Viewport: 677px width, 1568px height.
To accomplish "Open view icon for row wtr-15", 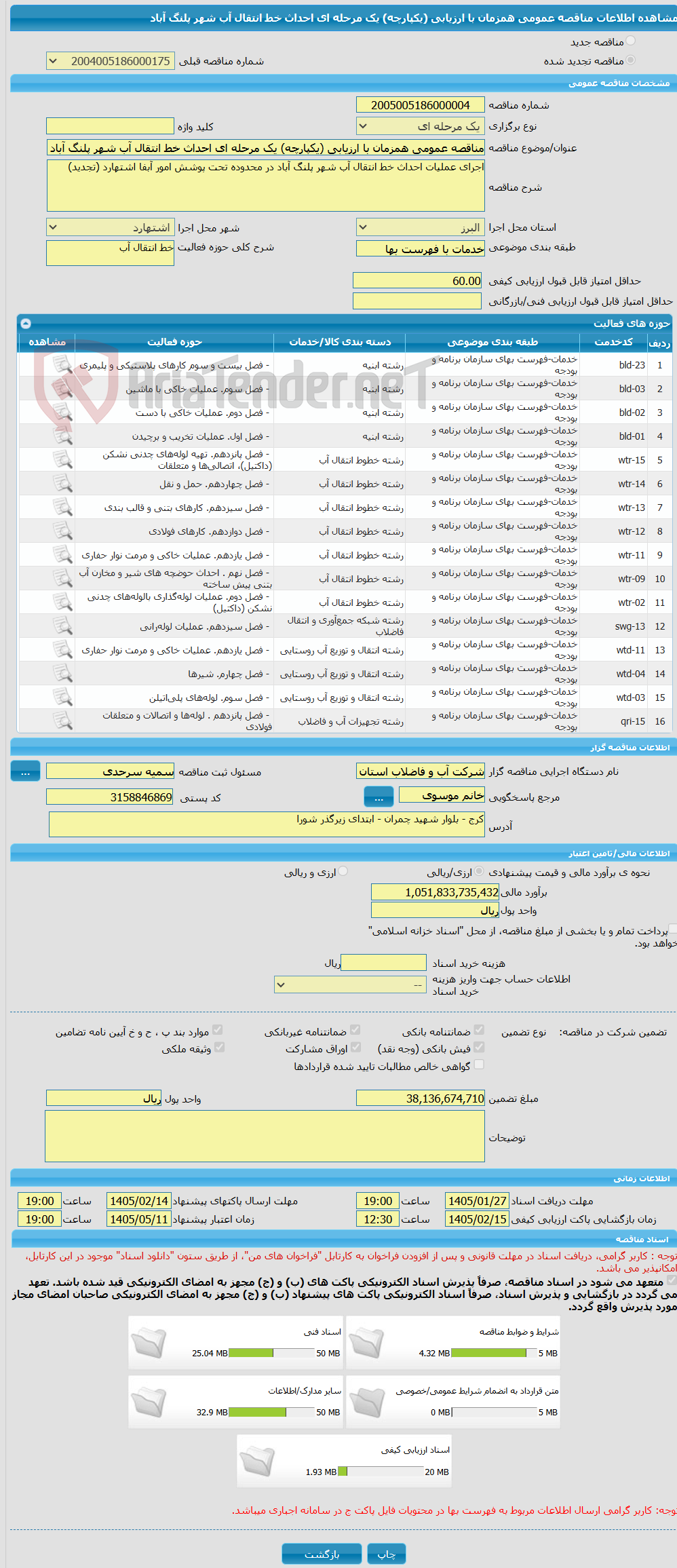I will pos(62,460).
